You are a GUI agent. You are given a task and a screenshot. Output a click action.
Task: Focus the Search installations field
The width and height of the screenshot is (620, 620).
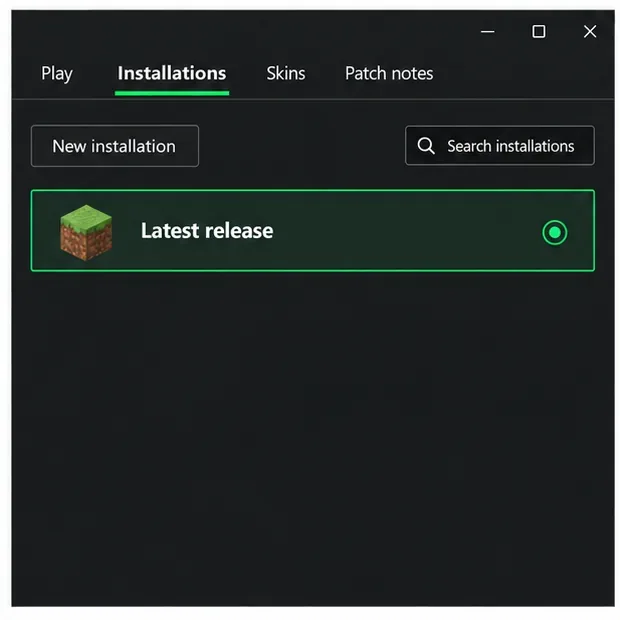[x=500, y=146]
